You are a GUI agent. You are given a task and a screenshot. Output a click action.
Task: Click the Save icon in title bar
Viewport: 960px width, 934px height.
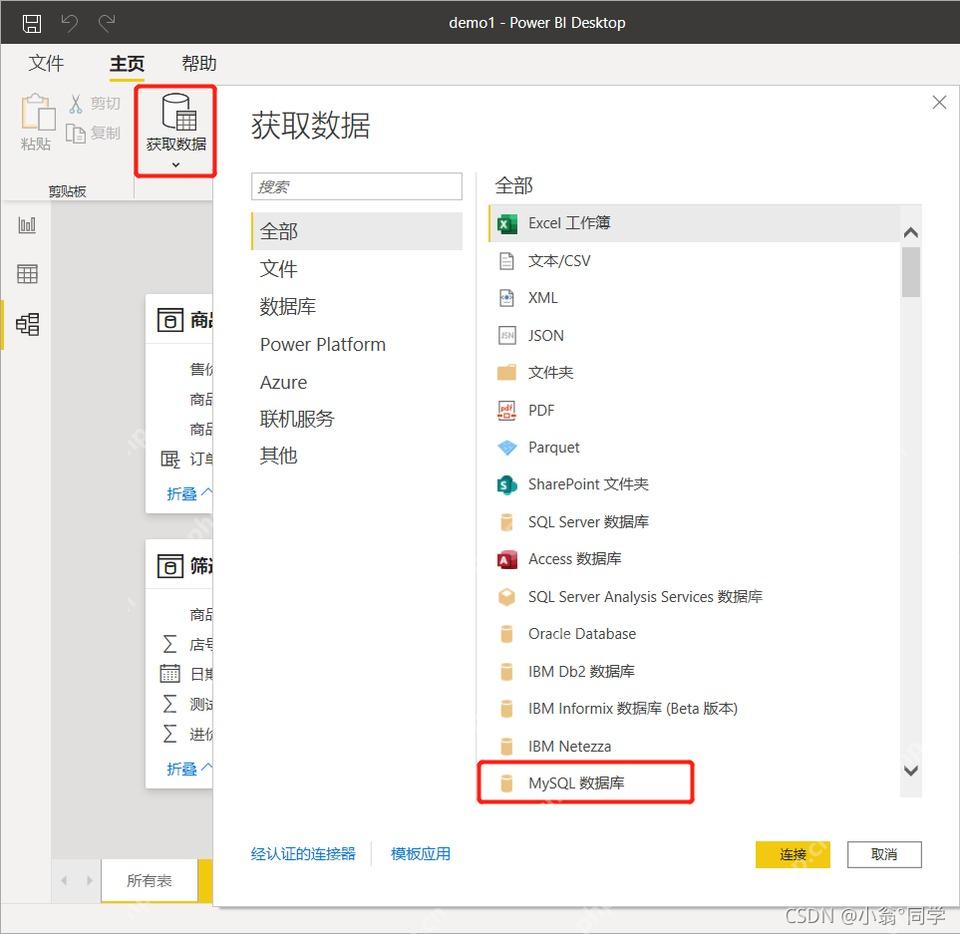pyautogui.click(x=32, y=23)
